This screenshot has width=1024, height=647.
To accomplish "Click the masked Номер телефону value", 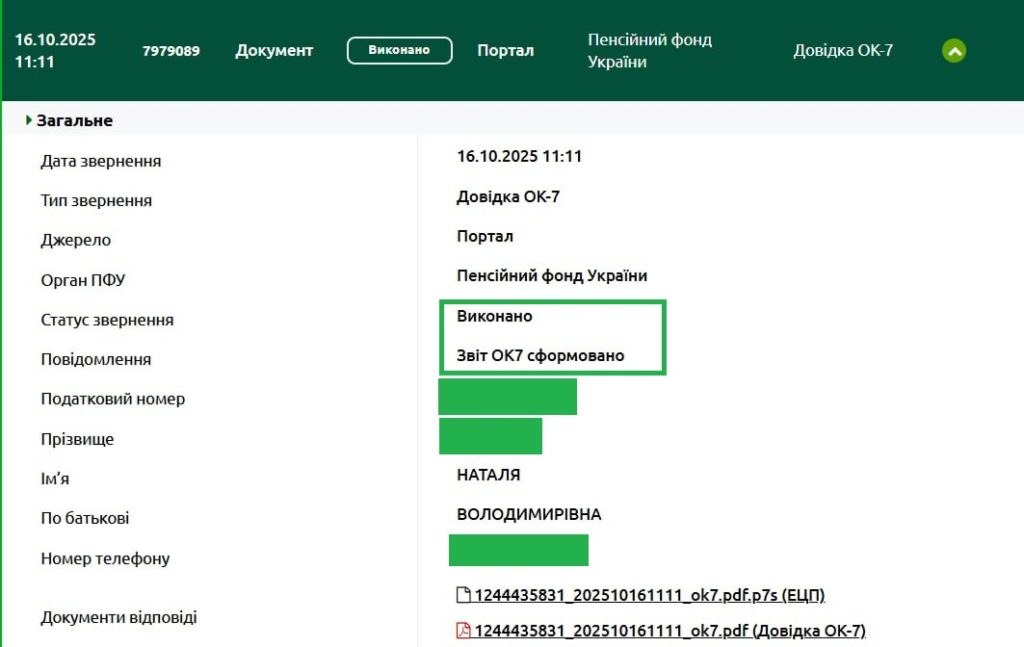I will (x=518, y=550).
